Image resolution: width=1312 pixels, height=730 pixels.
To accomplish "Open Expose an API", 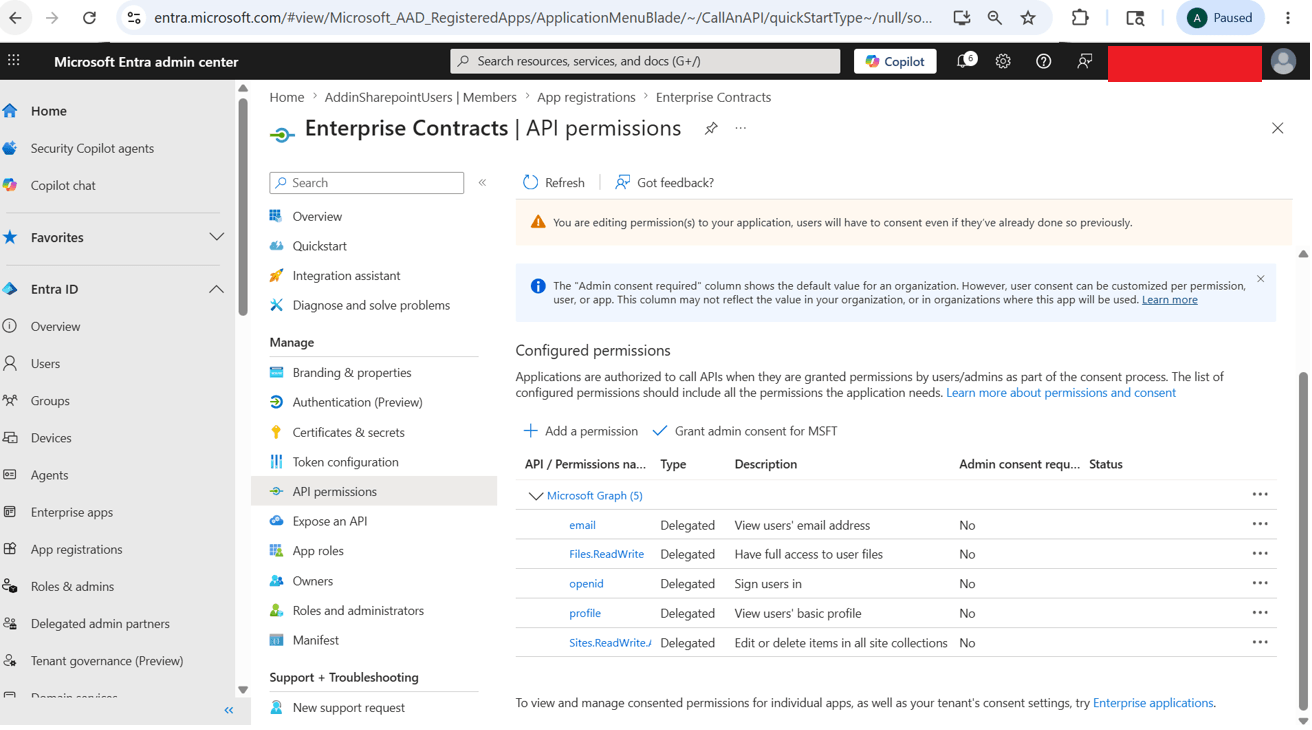I will point(329,521).
